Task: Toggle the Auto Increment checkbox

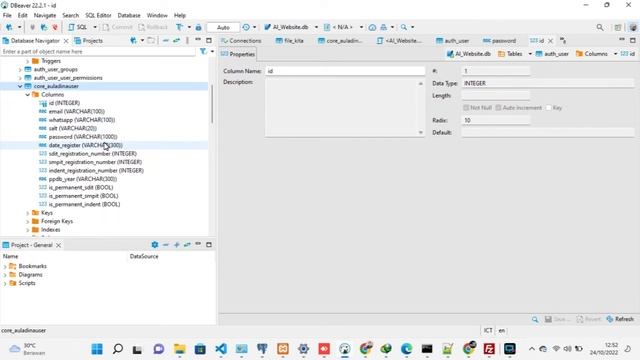Action: 498,108
